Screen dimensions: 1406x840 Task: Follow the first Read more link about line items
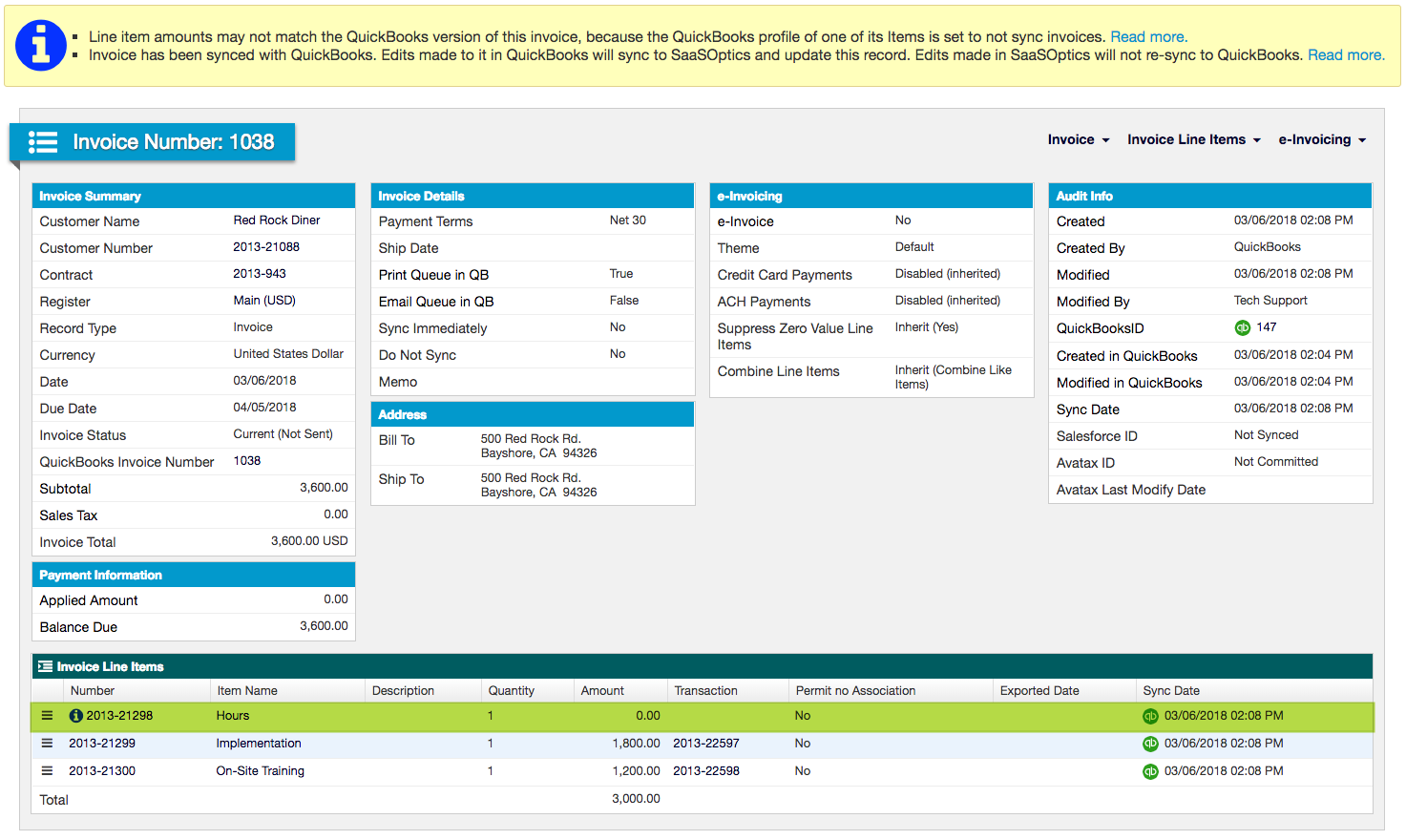tap(1148, 36)
